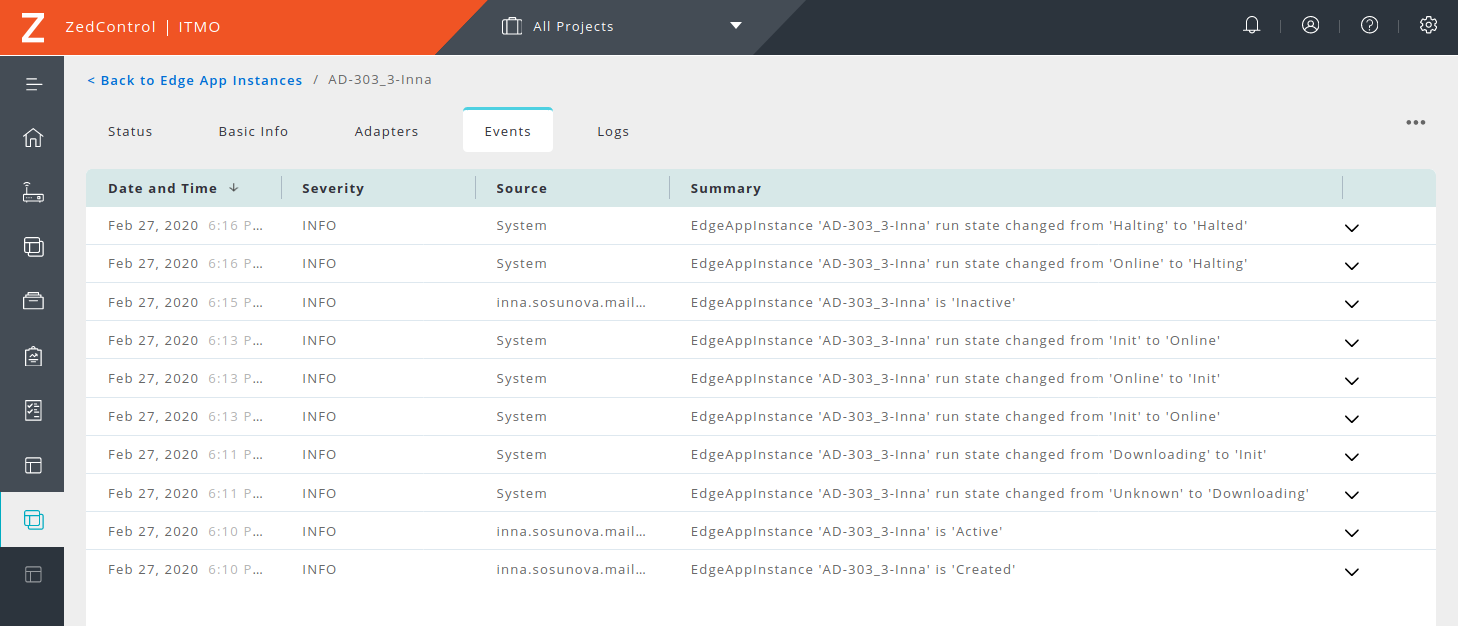The width and height of the screenshot is (1458, 626).
Task: Open the stacked squares sidebar icon below router
Action: (33, 246)
